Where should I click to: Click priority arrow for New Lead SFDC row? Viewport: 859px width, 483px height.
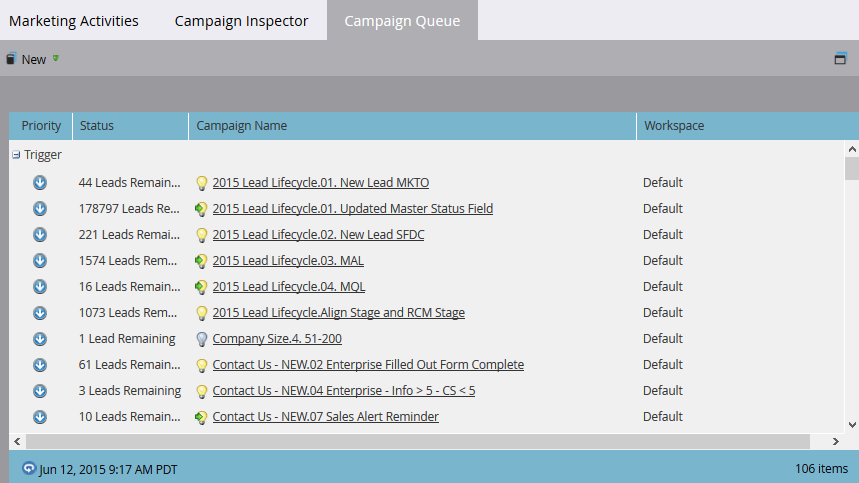pos(39,234)
